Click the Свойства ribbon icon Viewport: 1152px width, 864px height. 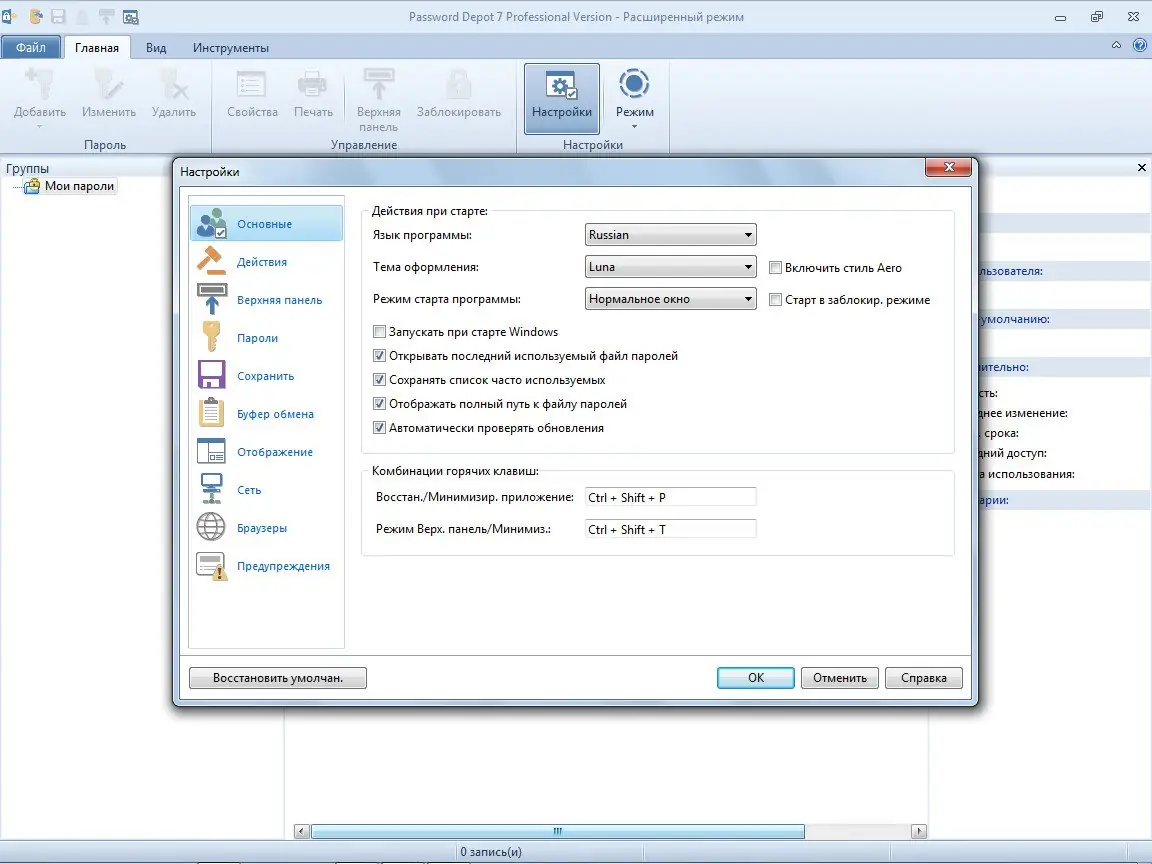pyautogui.click(x=251, y=84)
